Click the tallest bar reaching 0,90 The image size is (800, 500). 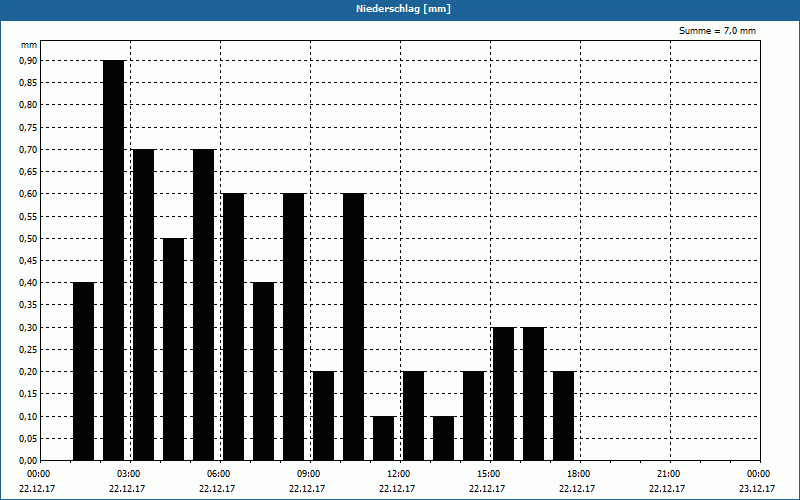(x=114, y=260)
